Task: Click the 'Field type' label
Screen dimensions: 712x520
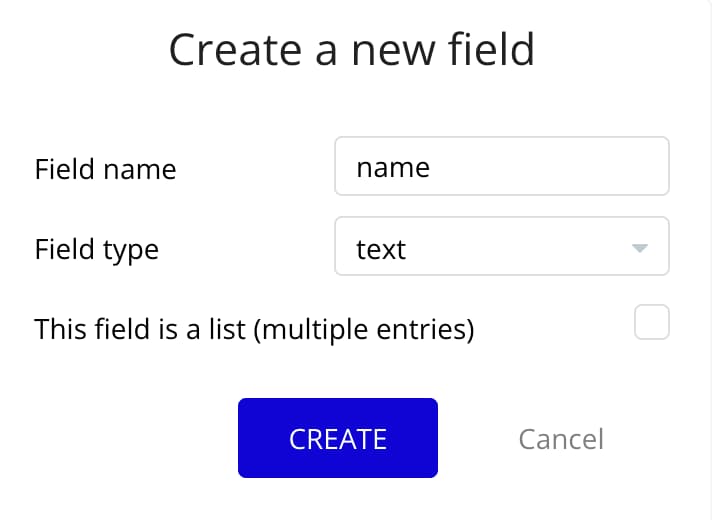Action: point(97,249)
